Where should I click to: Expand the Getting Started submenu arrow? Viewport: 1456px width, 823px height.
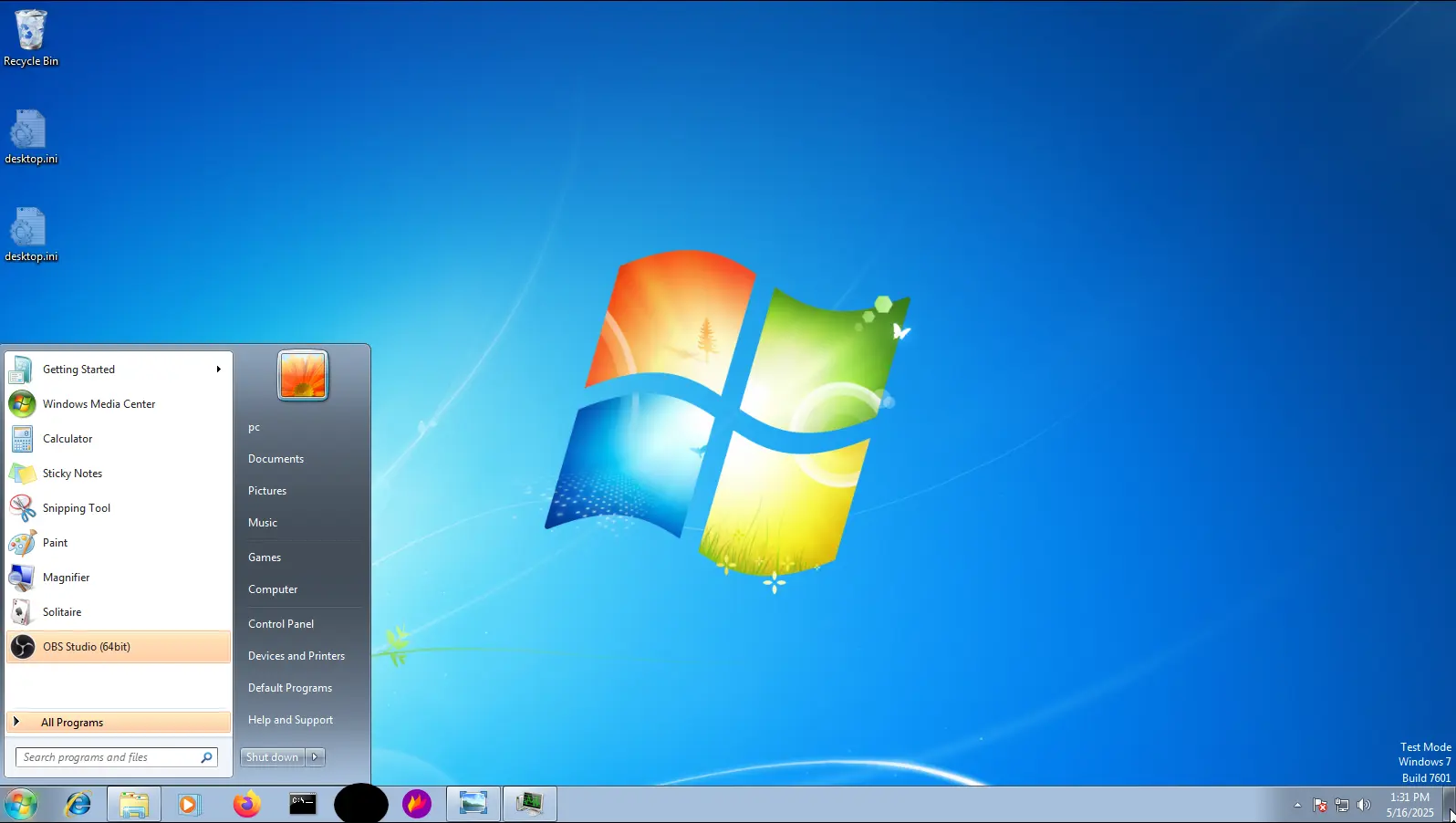[219, 370]
